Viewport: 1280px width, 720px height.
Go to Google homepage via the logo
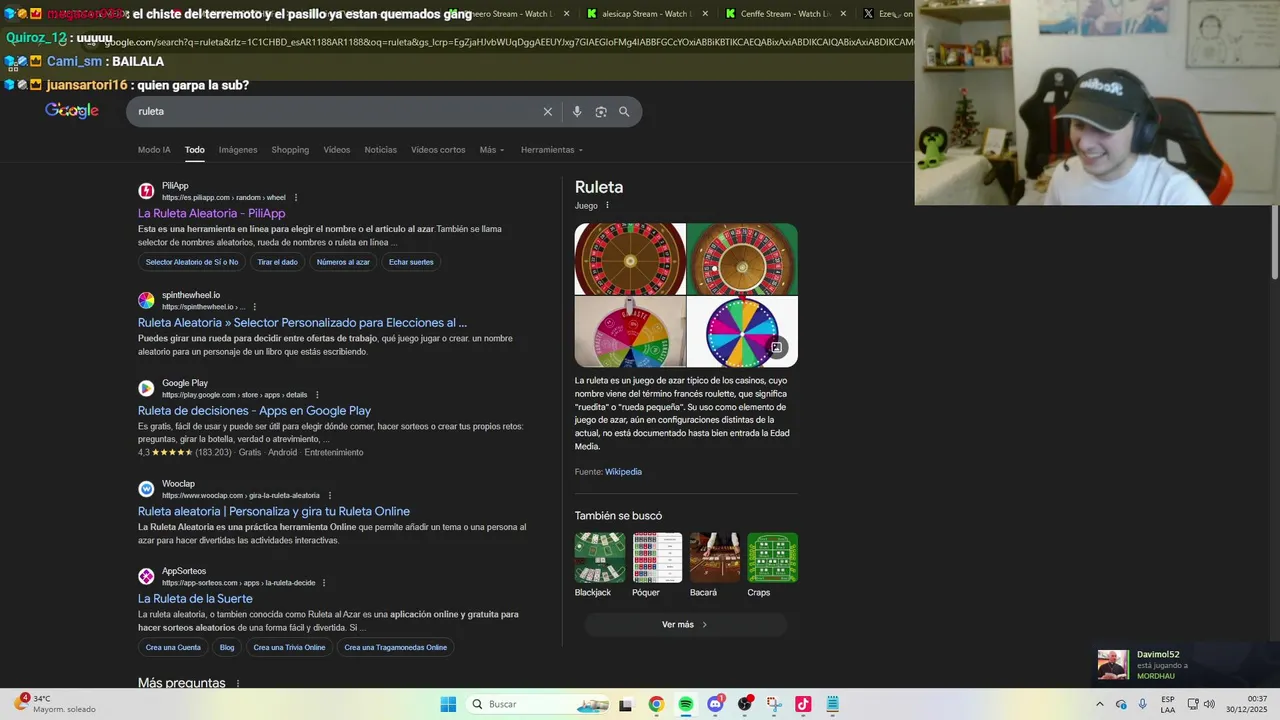point(72,111)
